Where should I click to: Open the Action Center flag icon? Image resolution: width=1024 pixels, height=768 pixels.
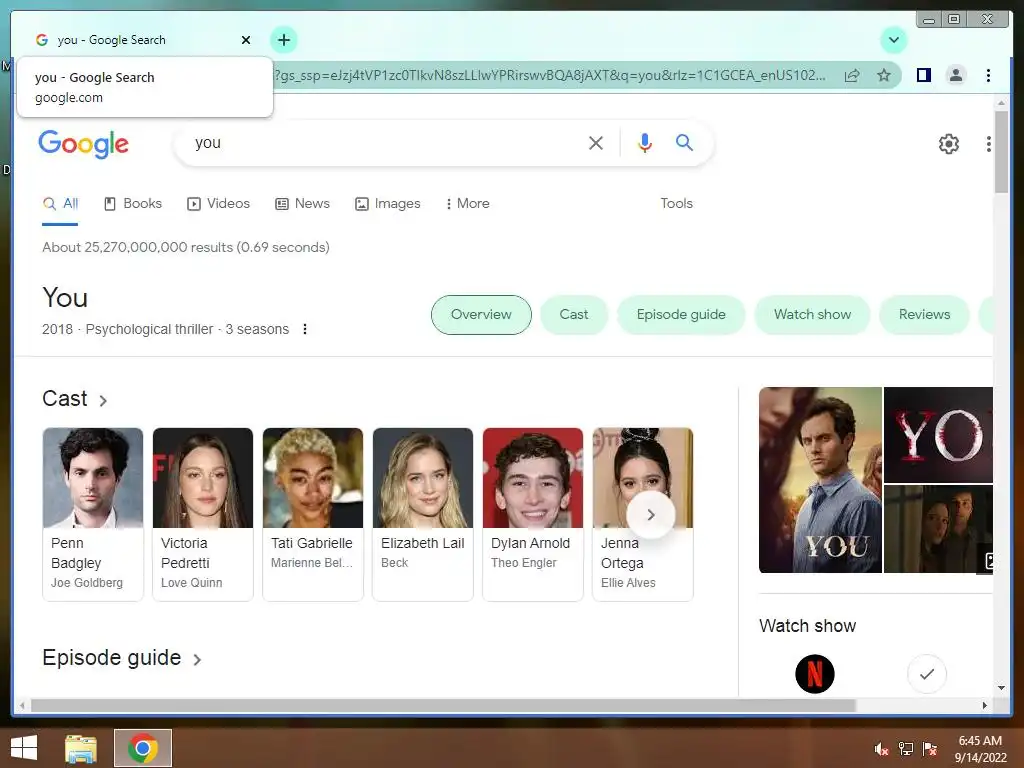[x=930, y=749]
